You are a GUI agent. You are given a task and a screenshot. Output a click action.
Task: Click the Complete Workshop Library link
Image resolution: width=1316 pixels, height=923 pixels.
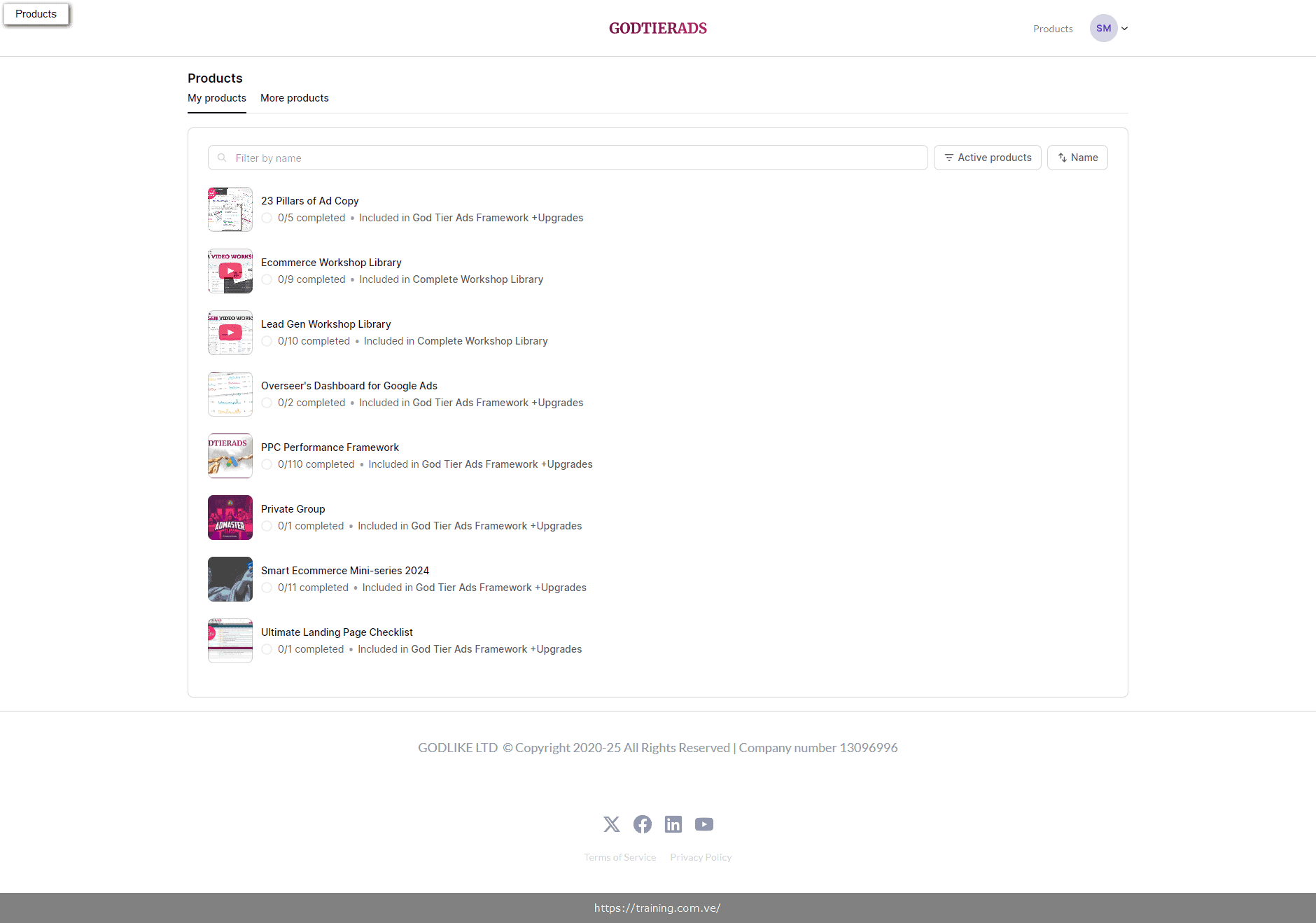tap(478, 279)
